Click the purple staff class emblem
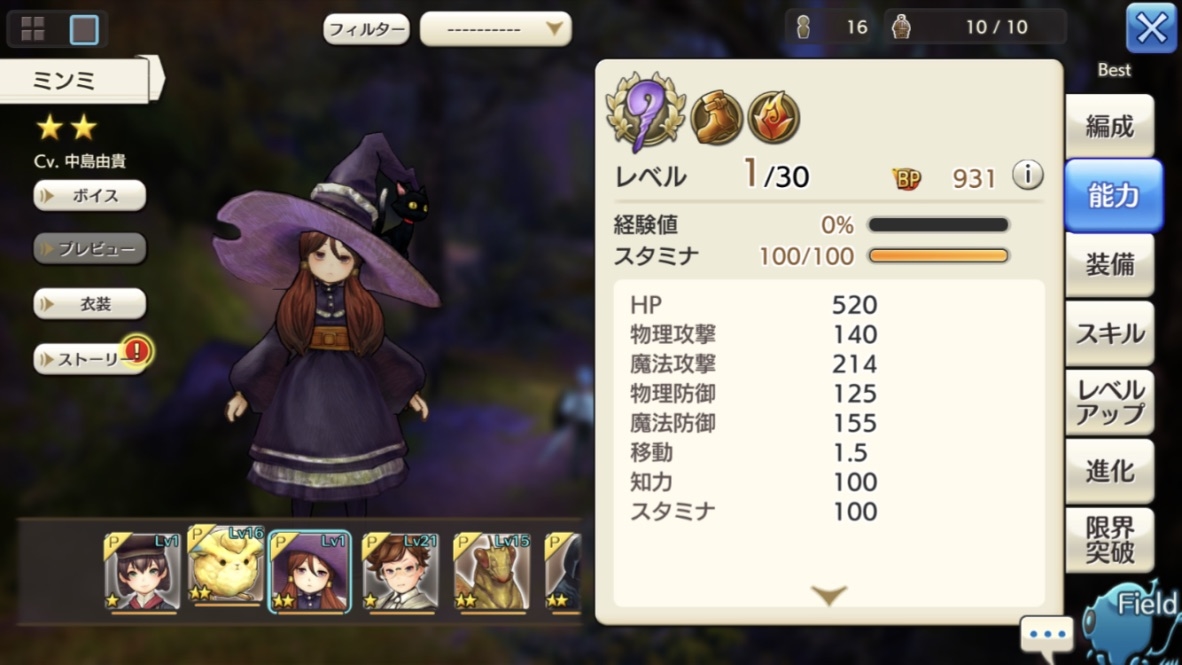 pos(646,112)
